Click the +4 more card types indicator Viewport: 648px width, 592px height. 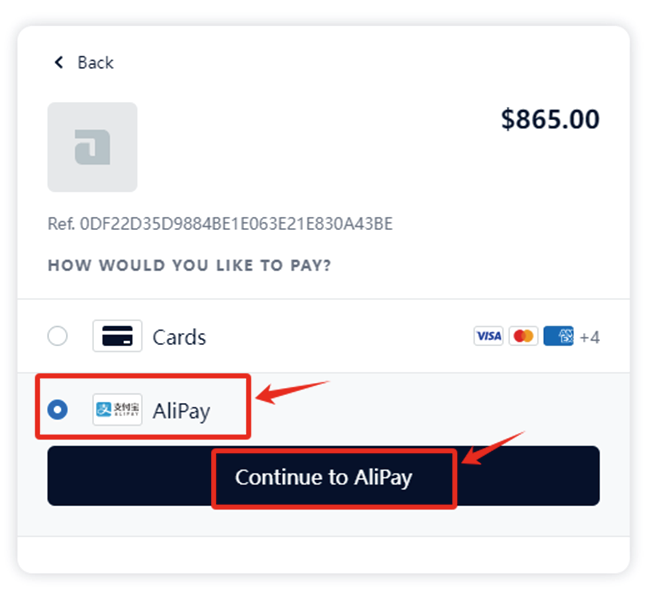tap(590, 337)
